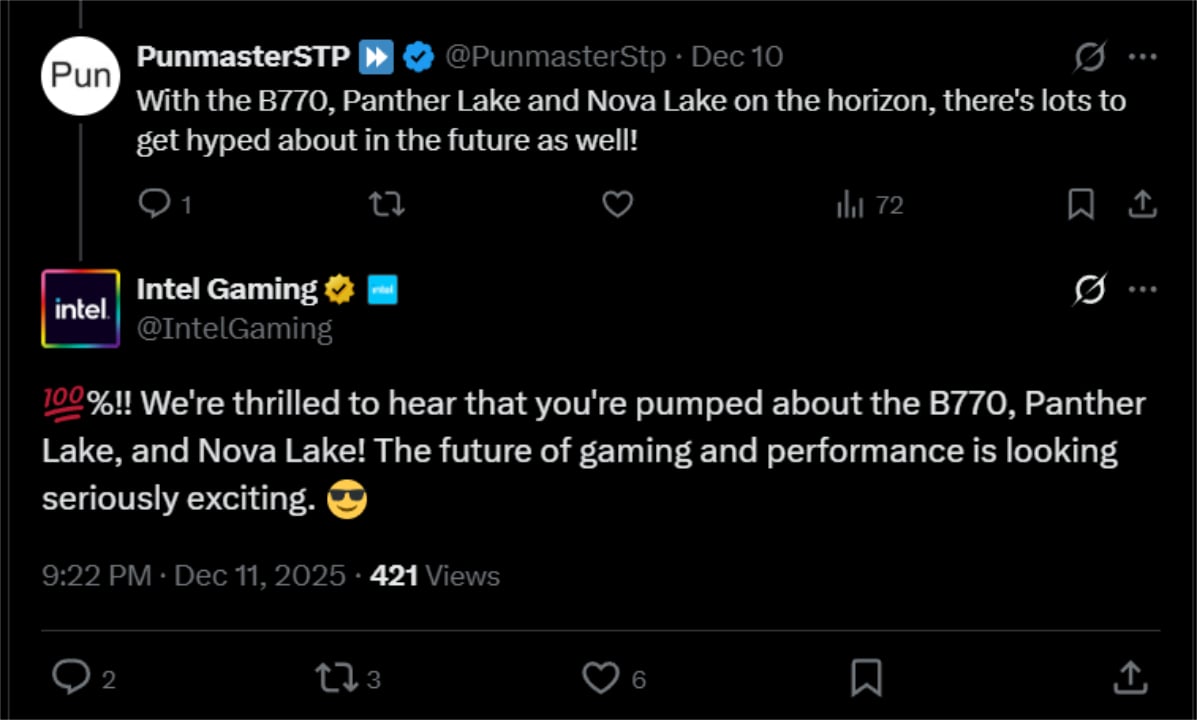Reply to PunmasterSTP's tweet
Viewport: 1197px width, 720px height.
156,204
